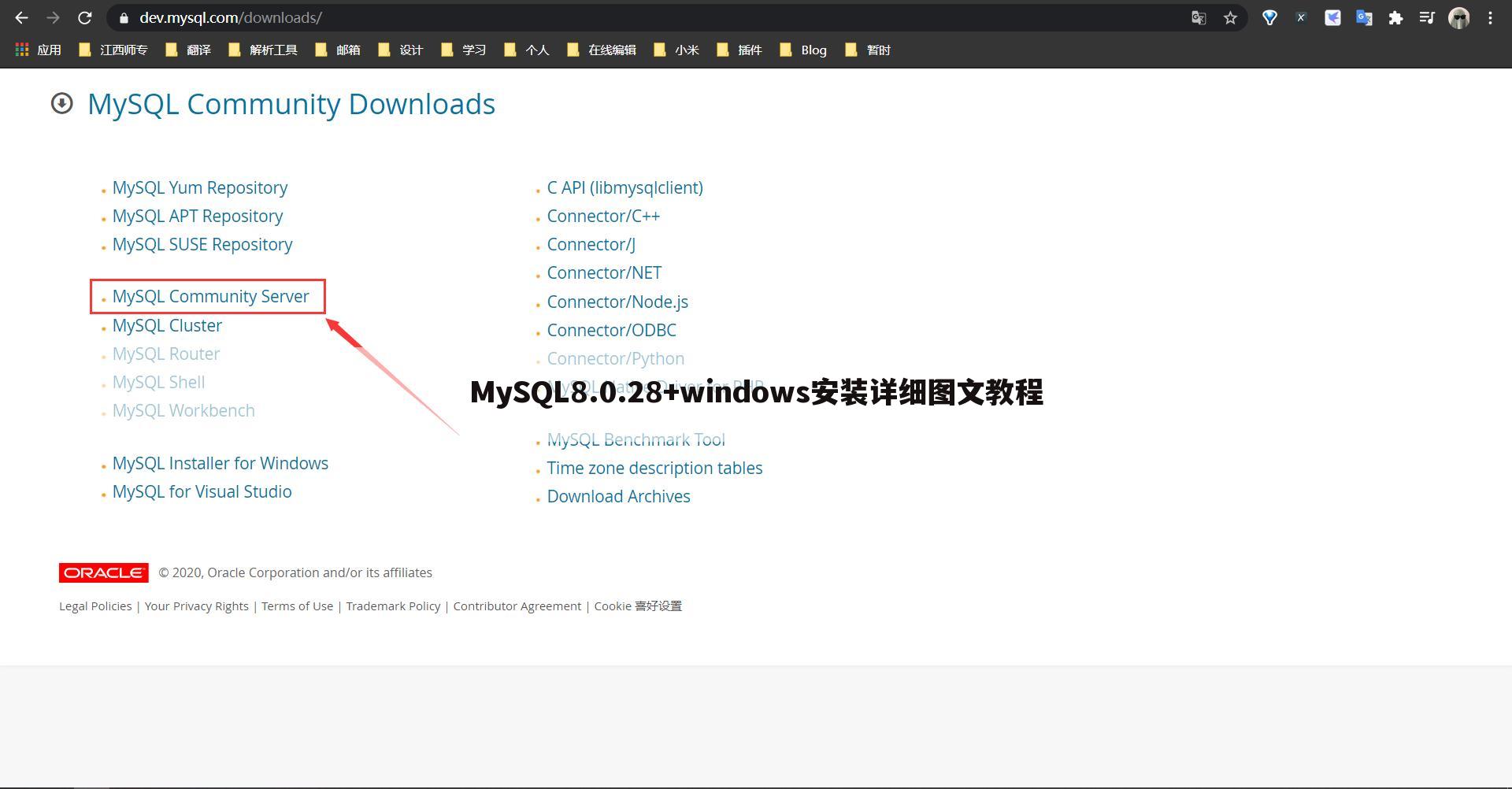Open MySQL Workbench link
The image size is (1512, 789).
[183, 410]
